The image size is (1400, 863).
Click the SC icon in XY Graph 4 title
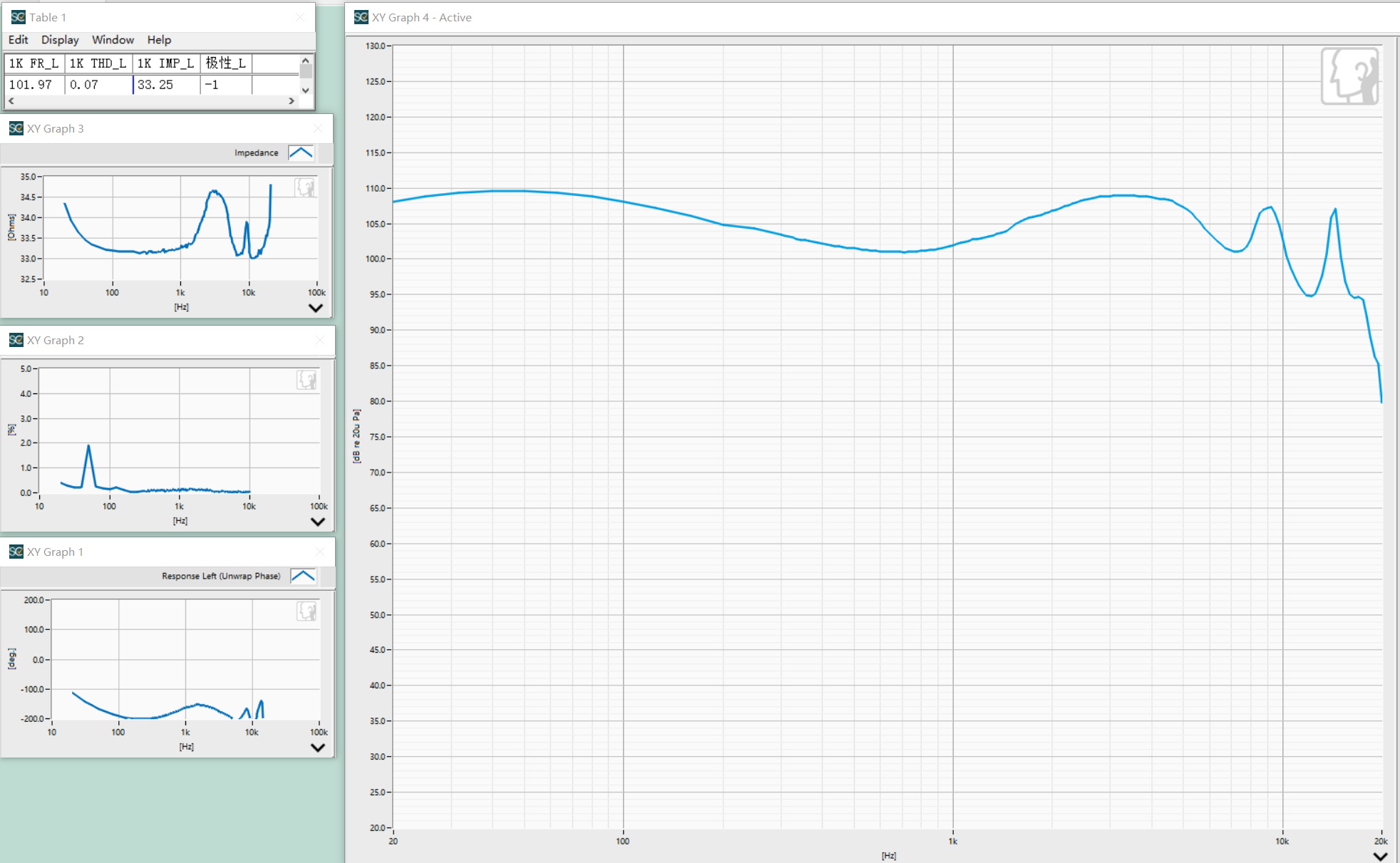point(361,17)
